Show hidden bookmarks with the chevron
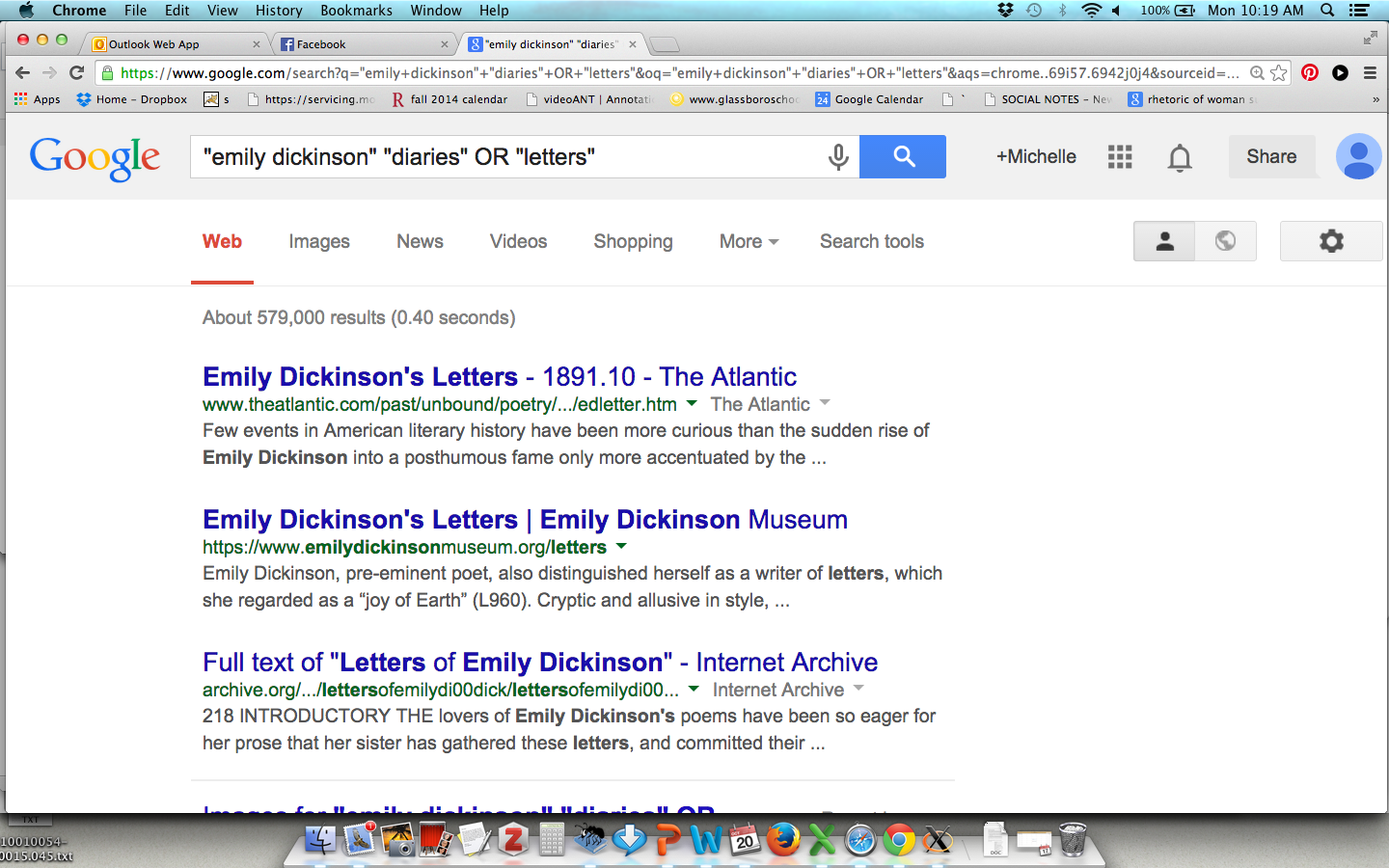The height and width of the screenshot is (868, 1389). click(1375, 99)
